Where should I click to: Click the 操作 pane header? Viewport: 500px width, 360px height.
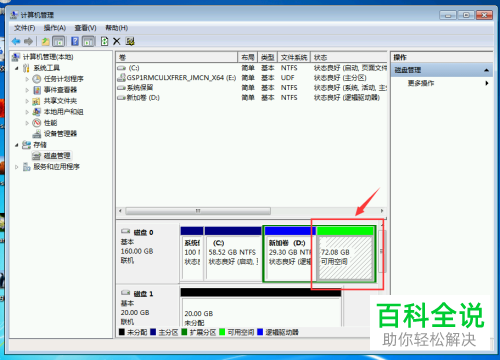click(442, 57)
